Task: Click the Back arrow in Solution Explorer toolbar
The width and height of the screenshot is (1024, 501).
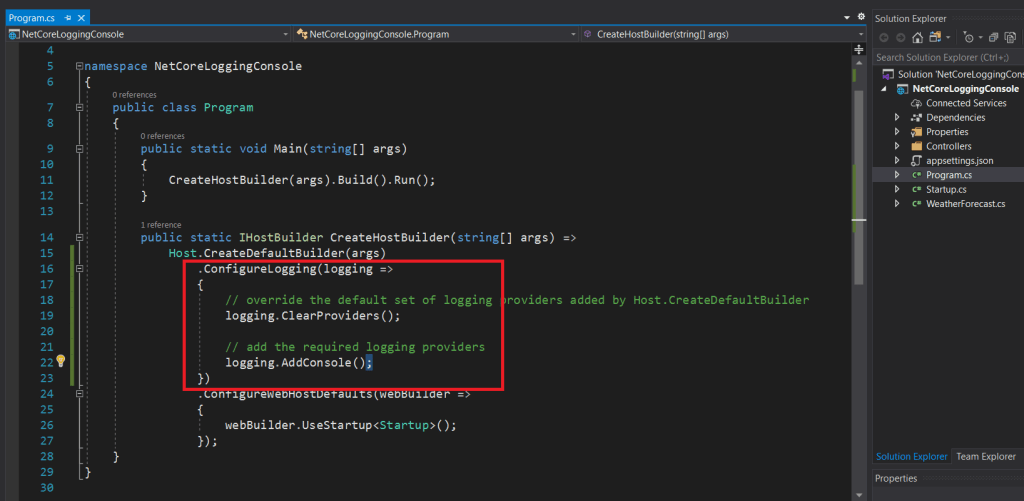Action: coord(884,38)
